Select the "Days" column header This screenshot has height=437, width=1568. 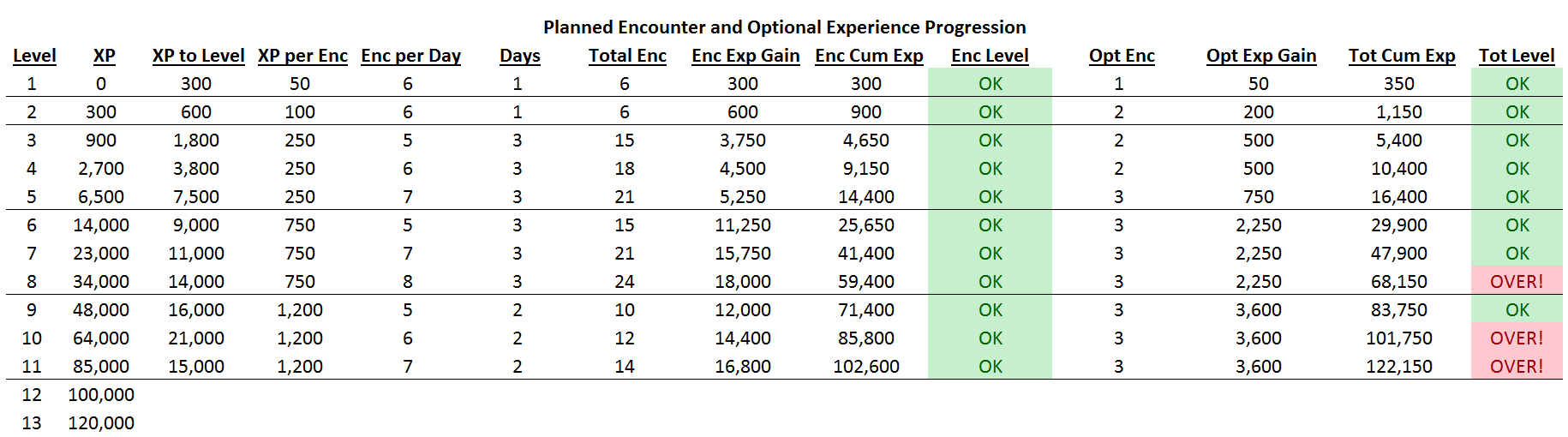(x=519, y=56)
